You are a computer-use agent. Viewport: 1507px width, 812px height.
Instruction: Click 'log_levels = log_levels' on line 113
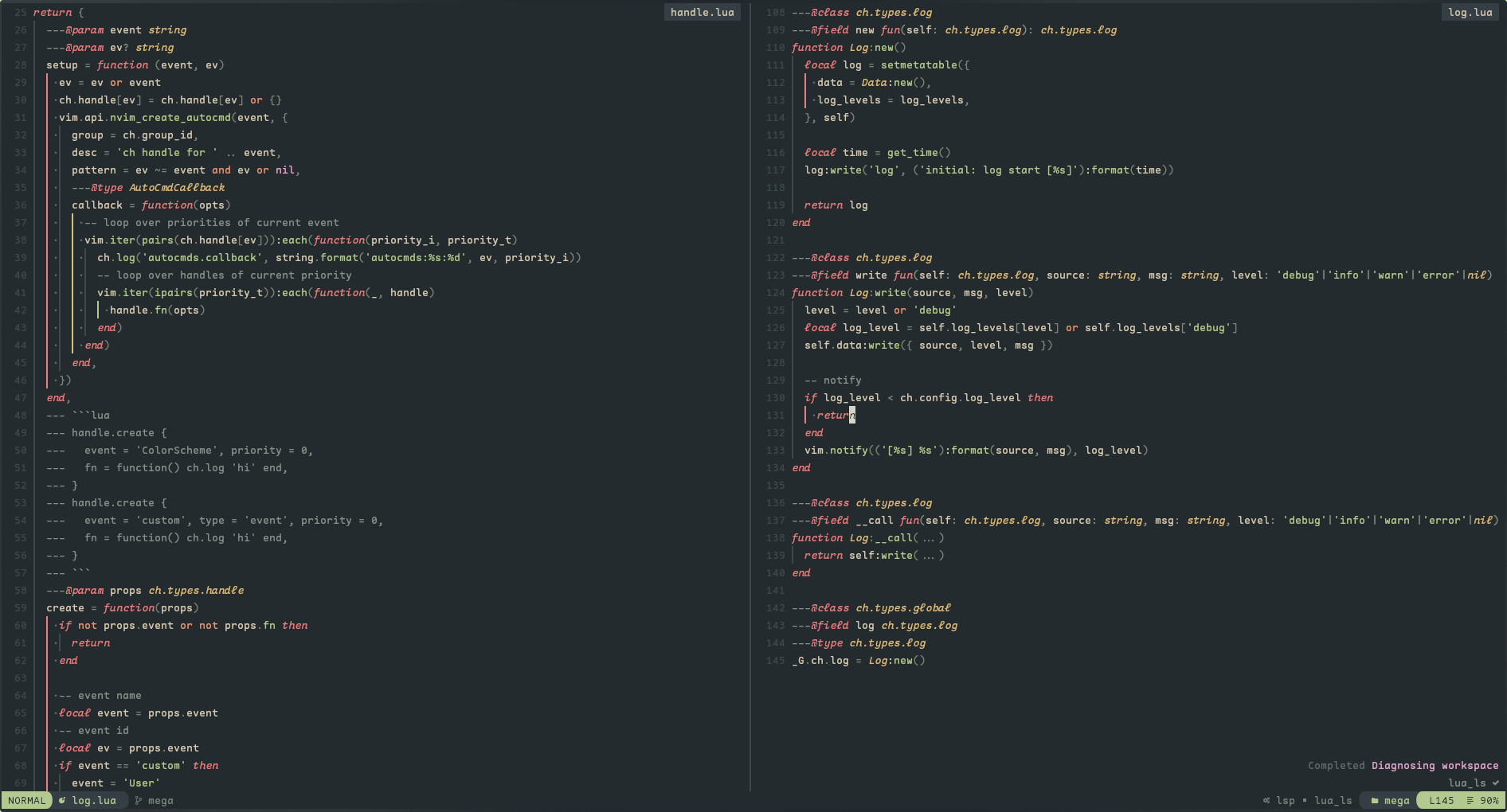click(890, 100)
